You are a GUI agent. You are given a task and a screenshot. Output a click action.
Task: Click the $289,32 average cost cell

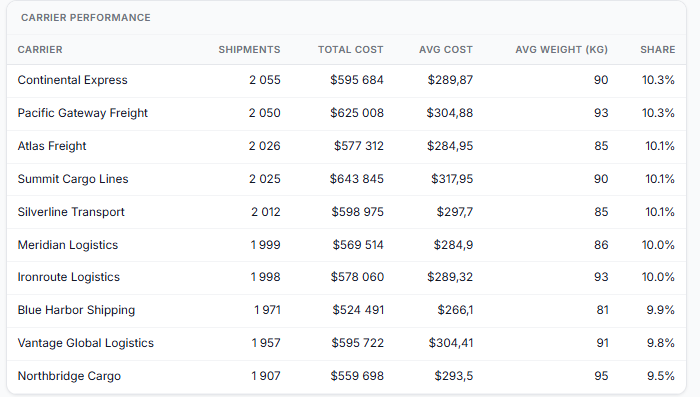[x=450, y=277]
